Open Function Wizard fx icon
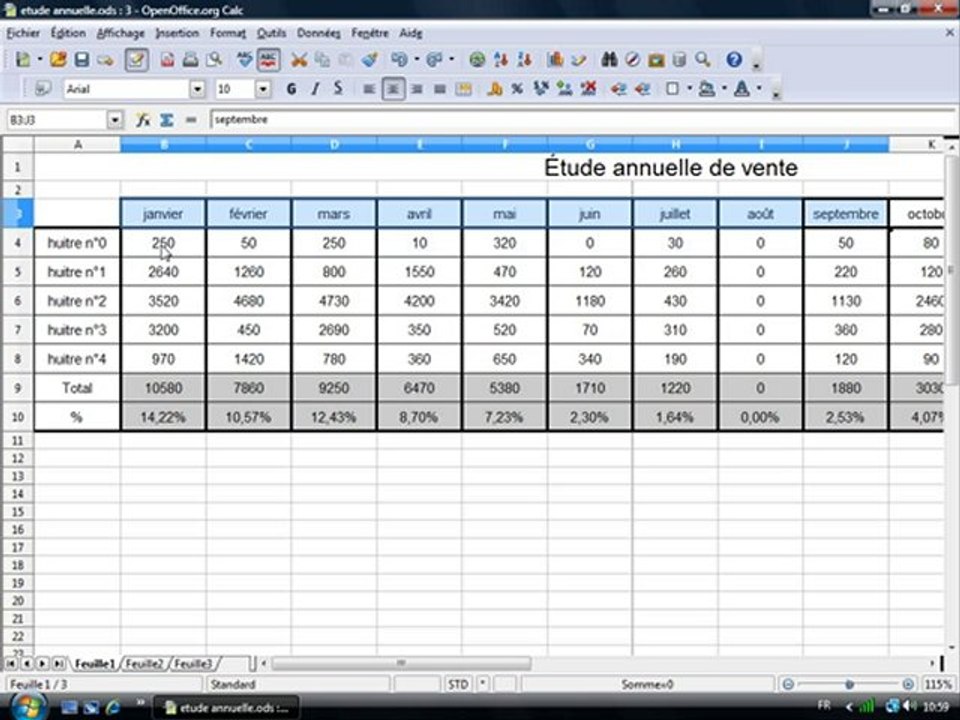 (x=143, y=119)
